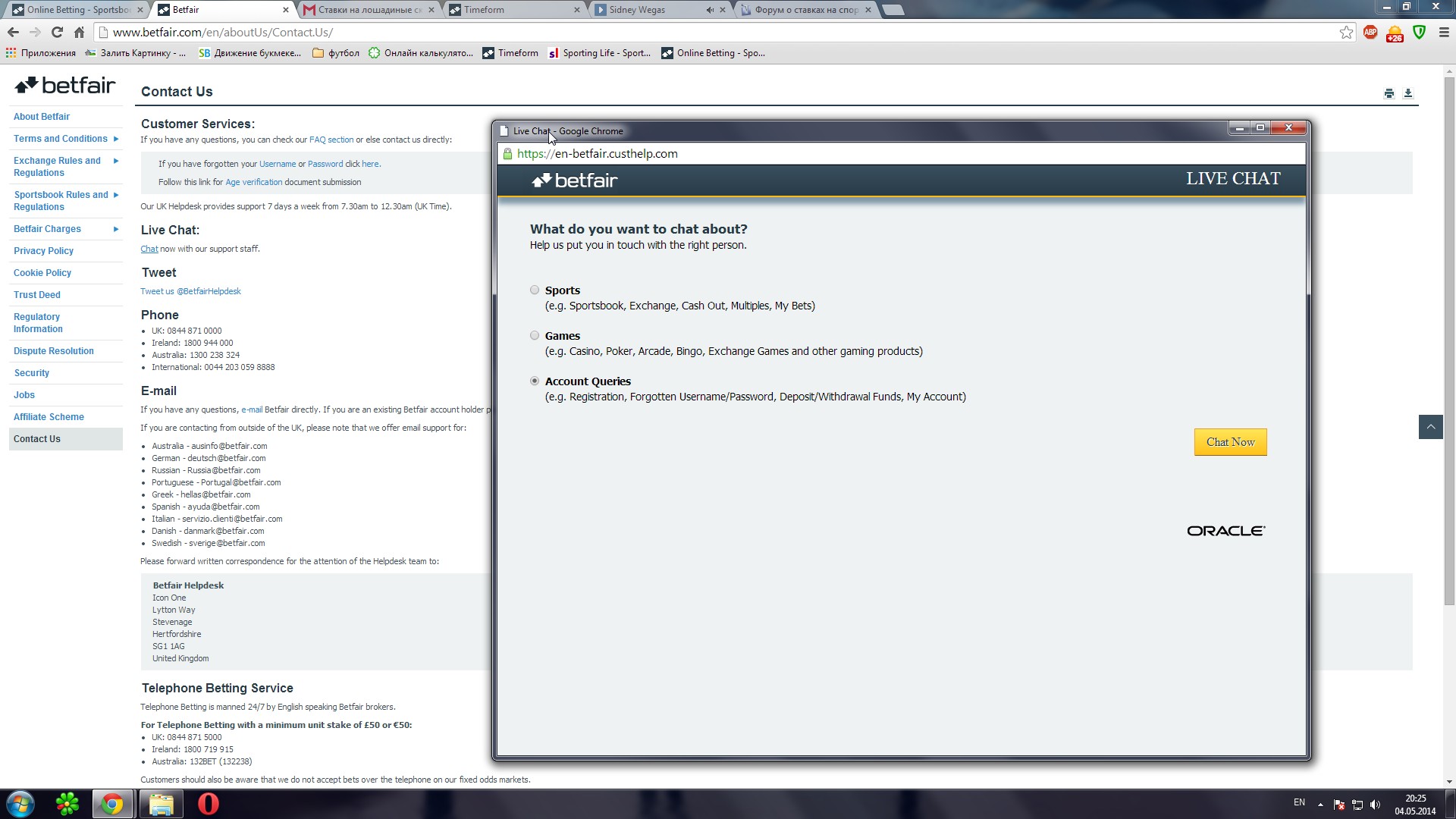Switch to Chrome in the taskbar
Image resolution: width=1456 pixels, height=819 pixels.
pyautogui.click(x=112, y=804)
